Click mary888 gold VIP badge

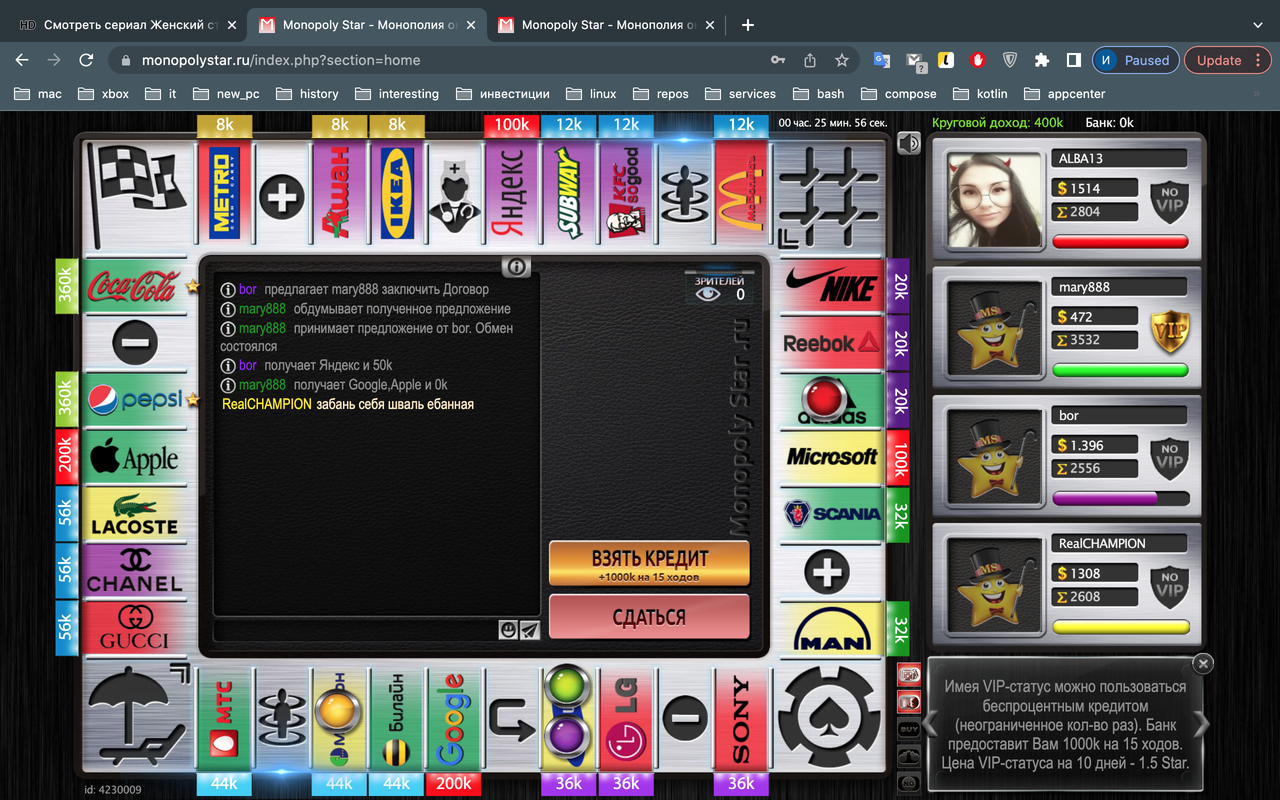pos(1169,330)
